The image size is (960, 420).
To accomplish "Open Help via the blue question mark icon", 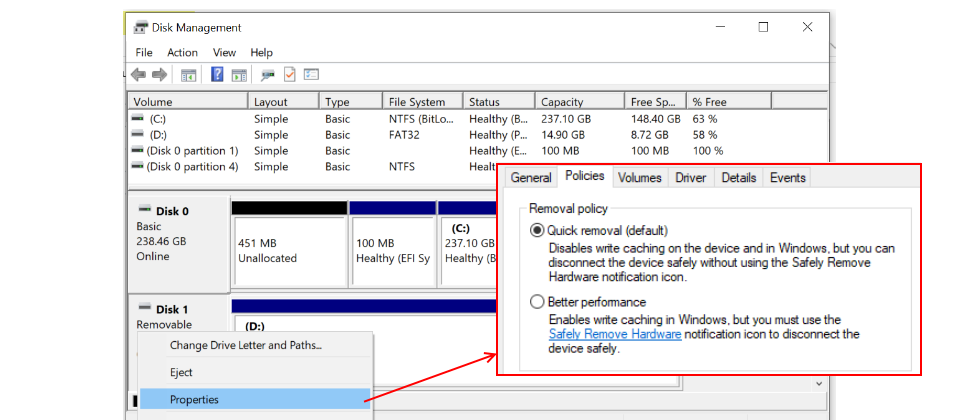I will point(216,75).
